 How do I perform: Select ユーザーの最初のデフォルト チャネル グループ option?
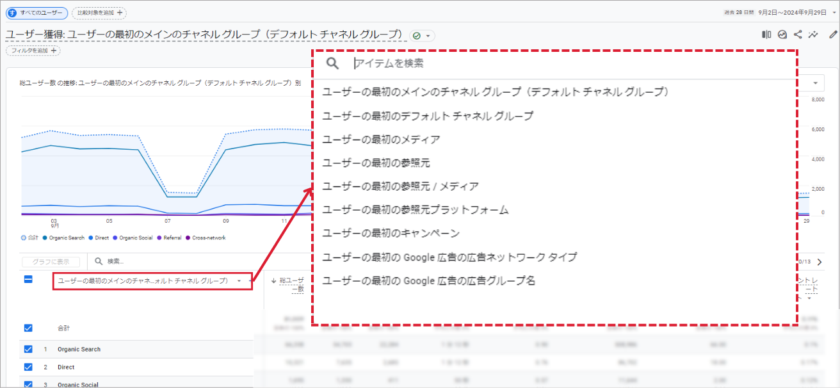(x=428, y=116)
